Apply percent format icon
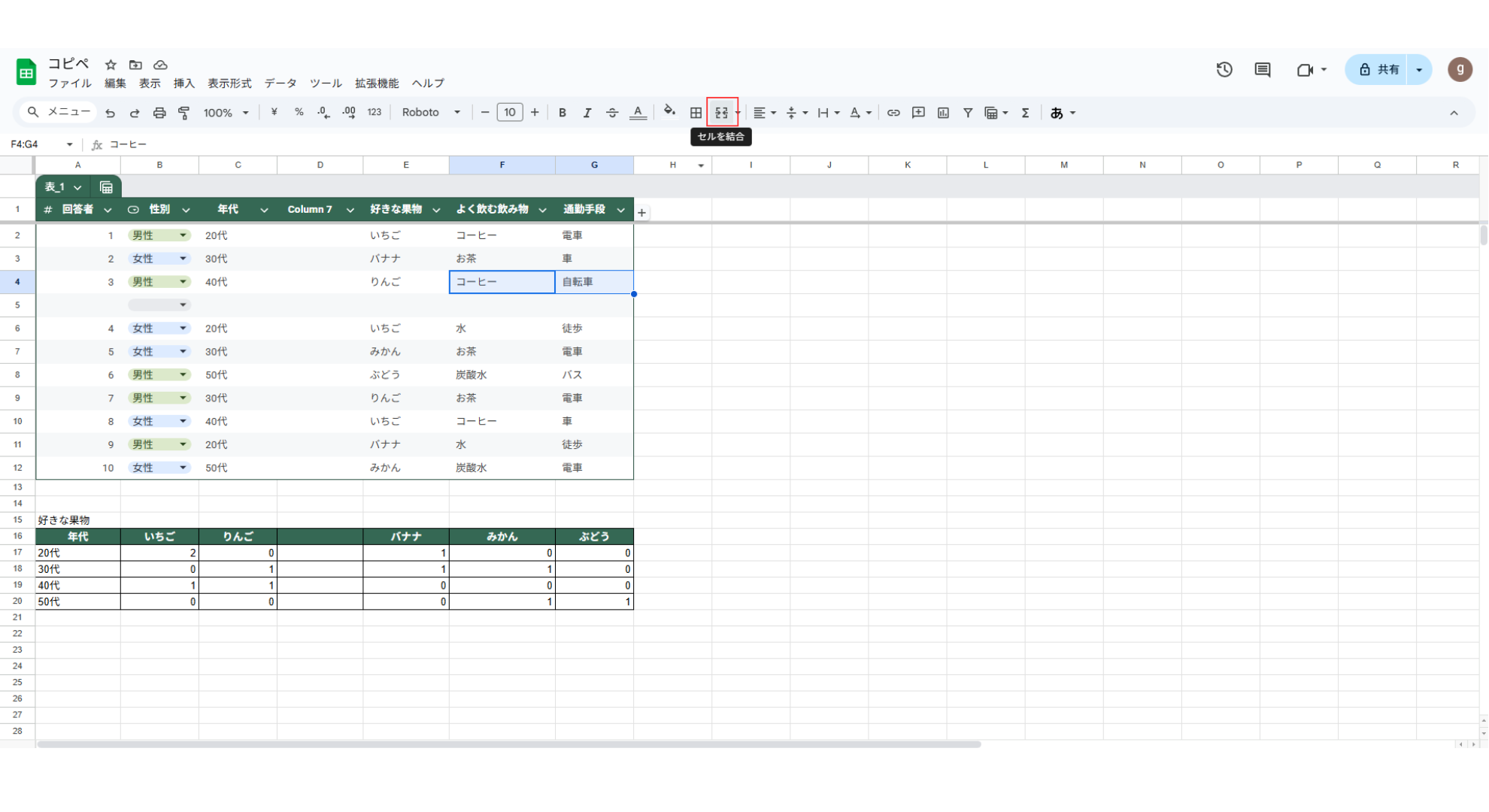This screenshot has width=1489, height=812. [299, 113]
